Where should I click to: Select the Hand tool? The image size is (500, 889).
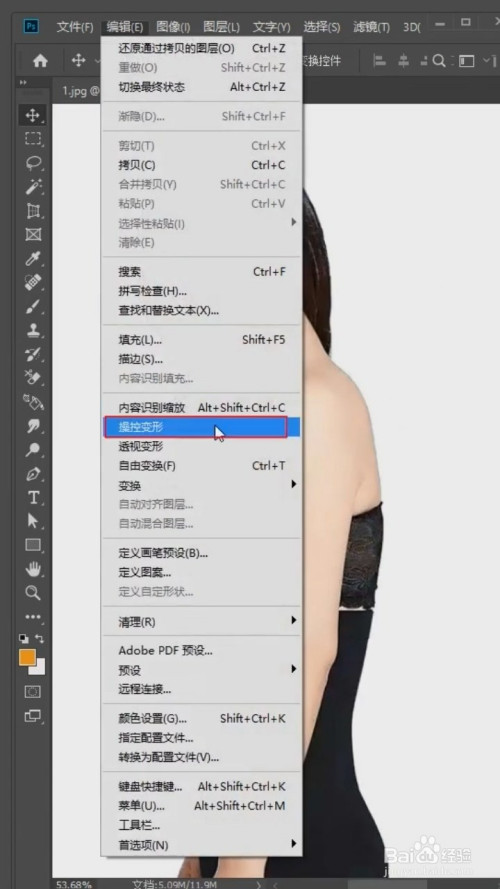(33, 569)
